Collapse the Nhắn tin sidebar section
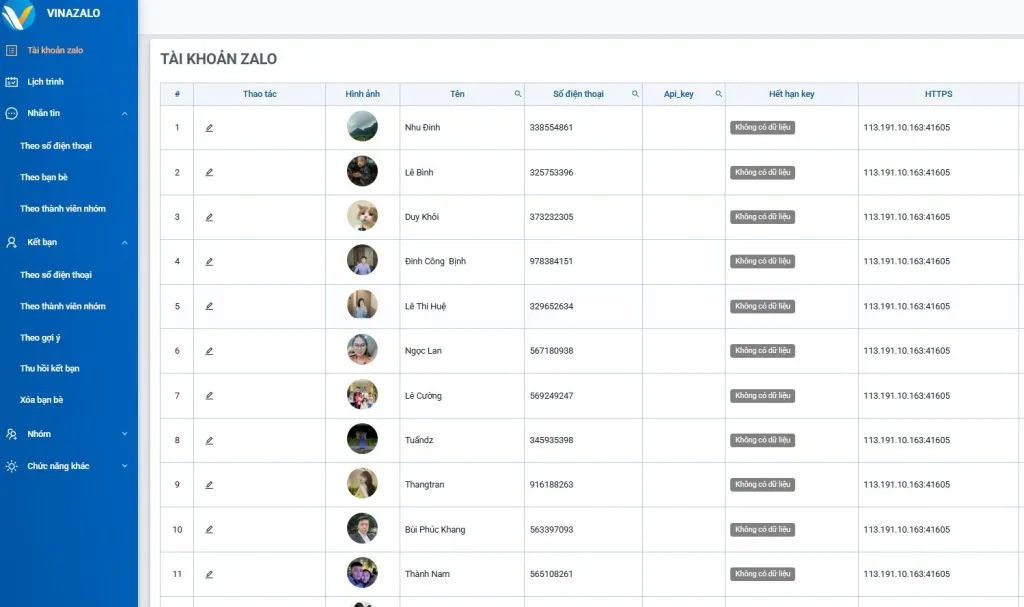 point(124,114)
